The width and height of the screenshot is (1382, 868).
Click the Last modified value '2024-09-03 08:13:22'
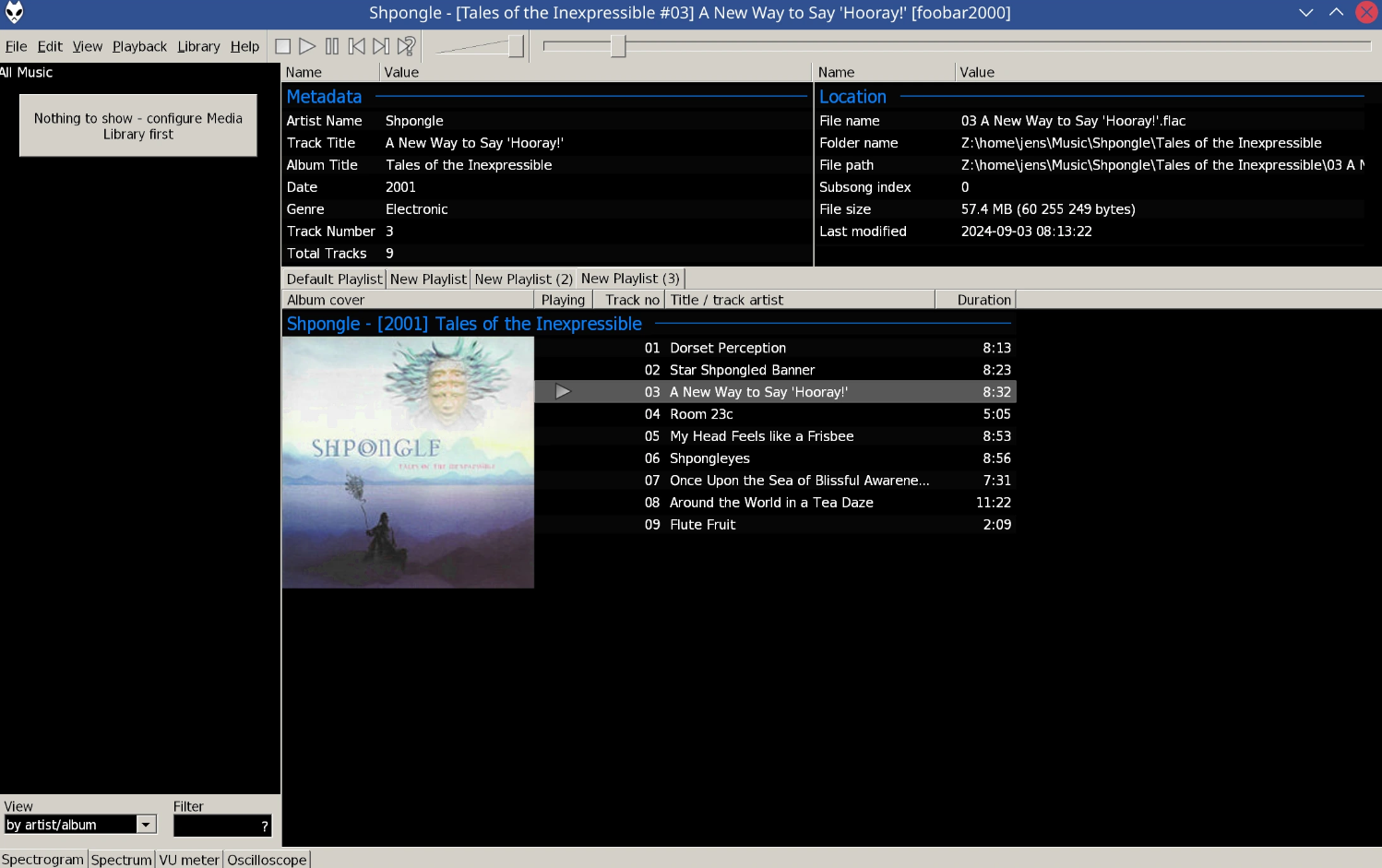coord(1026,232)
